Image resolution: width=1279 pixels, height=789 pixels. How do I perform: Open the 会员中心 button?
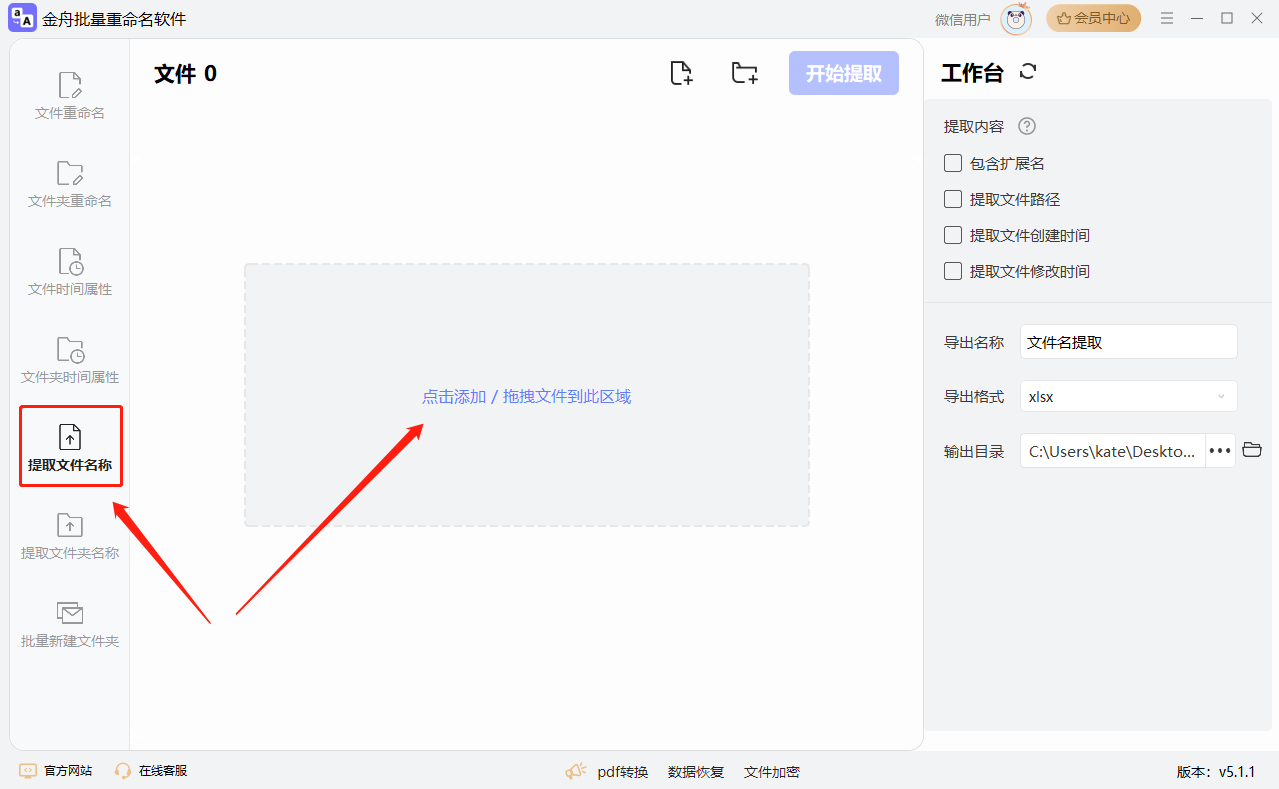(1093, 18)
